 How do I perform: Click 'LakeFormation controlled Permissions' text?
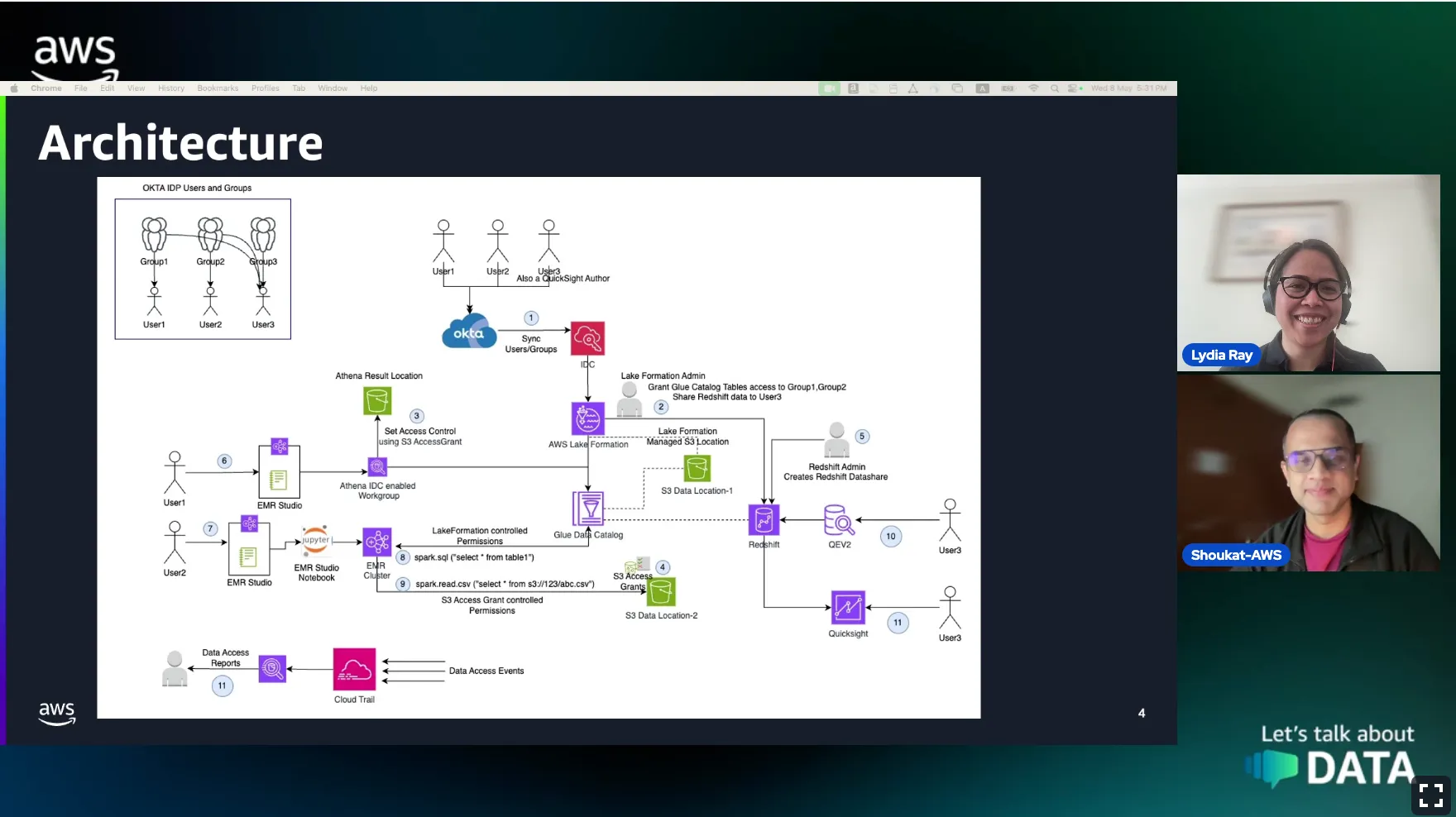480,536
